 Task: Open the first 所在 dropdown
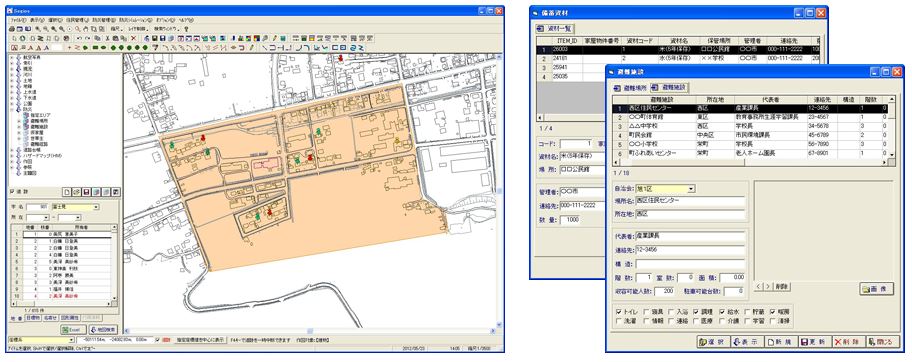click(x=46, y=218)
